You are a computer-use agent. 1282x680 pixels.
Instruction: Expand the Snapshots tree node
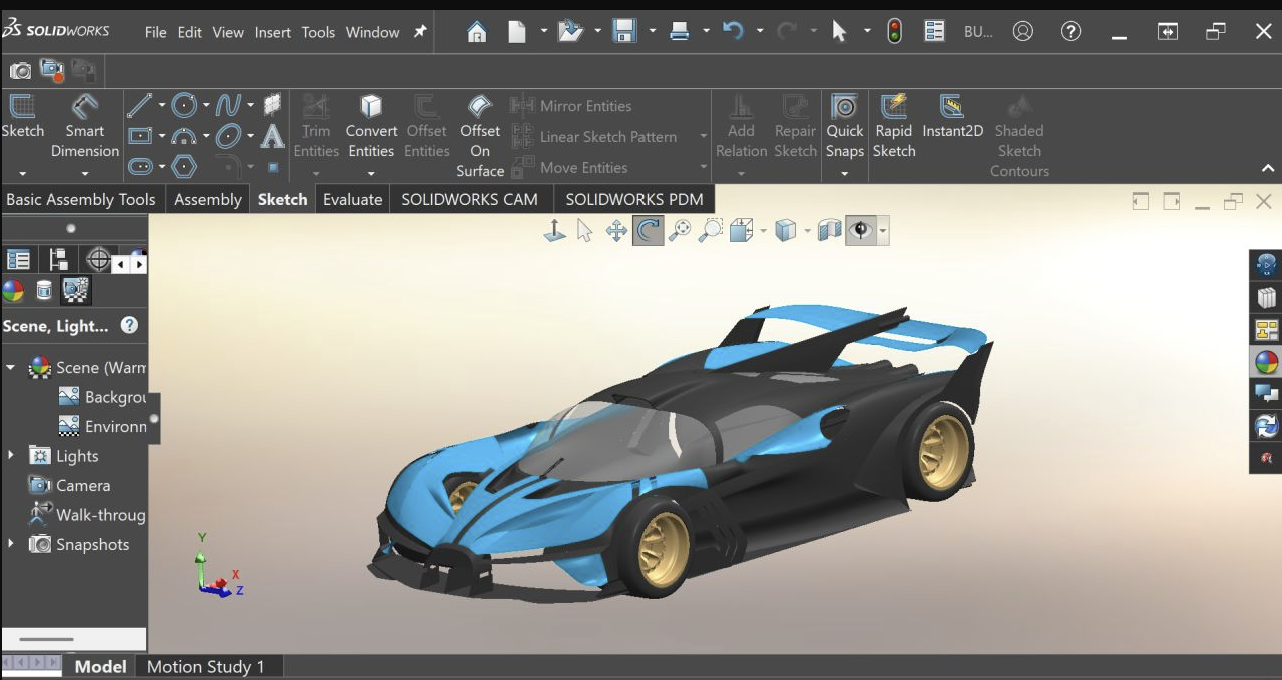pyautogui.click(x=11, y=544)
